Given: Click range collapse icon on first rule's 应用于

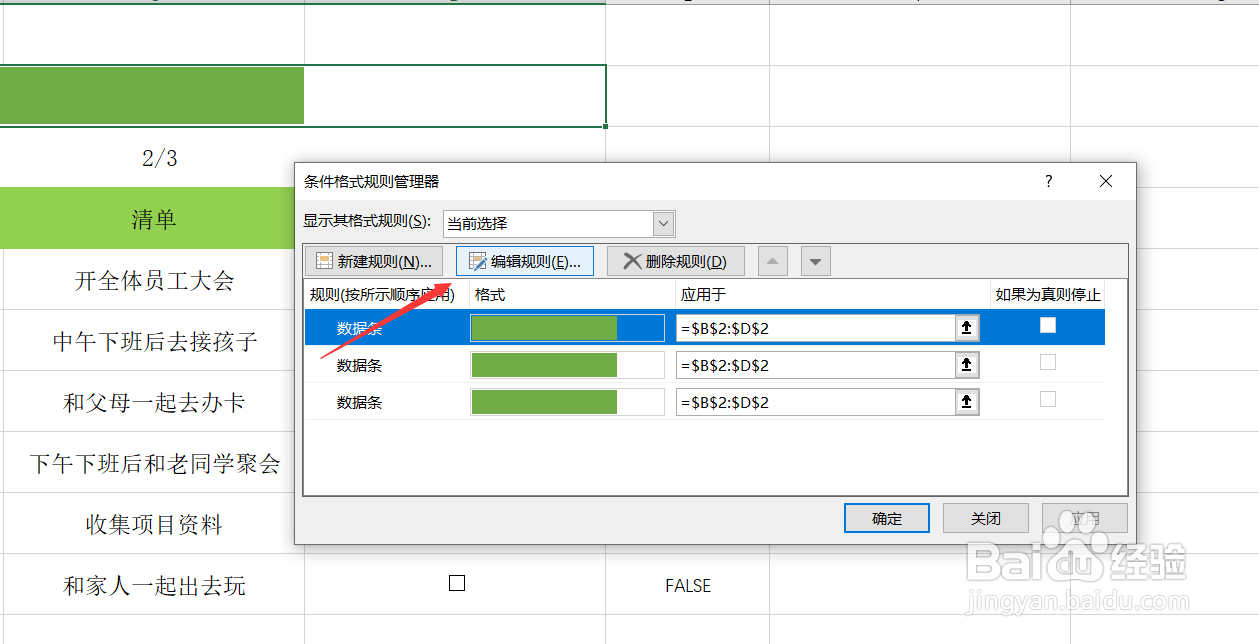Looking at the screenshot, I should 965,327.
